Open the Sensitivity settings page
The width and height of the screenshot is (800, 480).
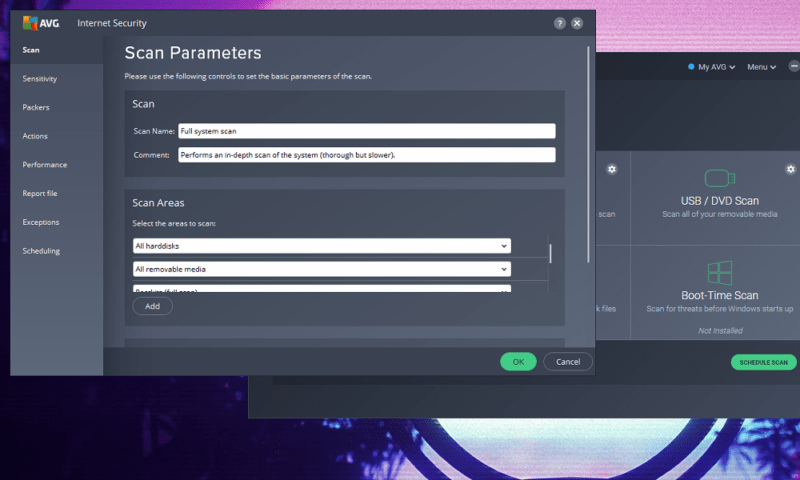pyautogui.click(x=40, y=79)
